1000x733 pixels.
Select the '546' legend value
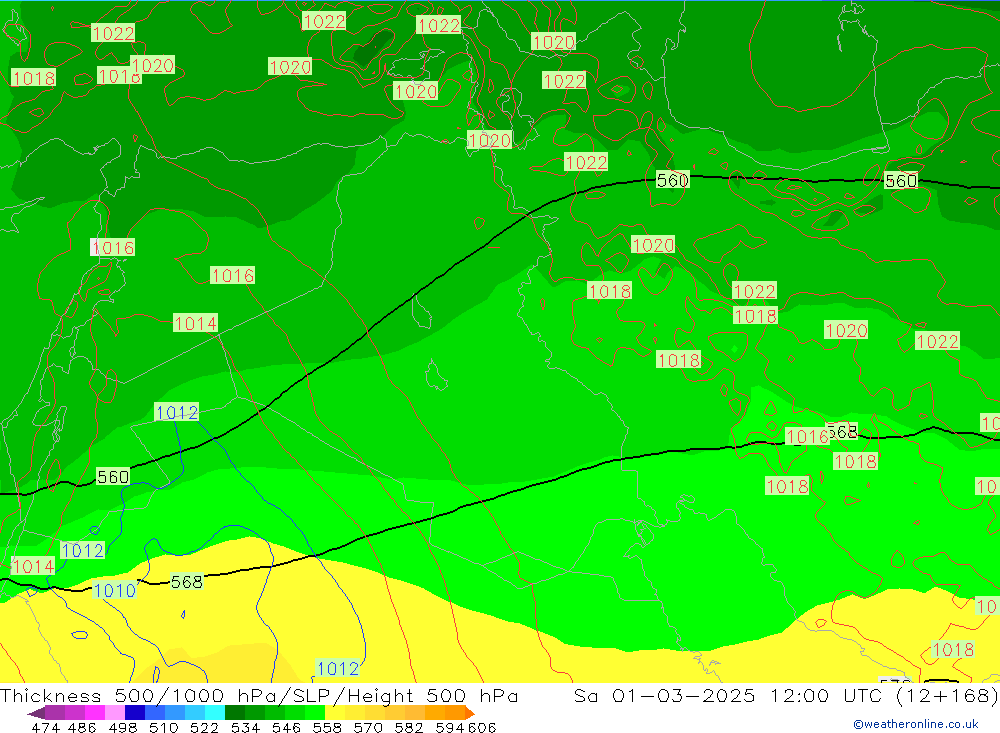click(x=286, y=727)
